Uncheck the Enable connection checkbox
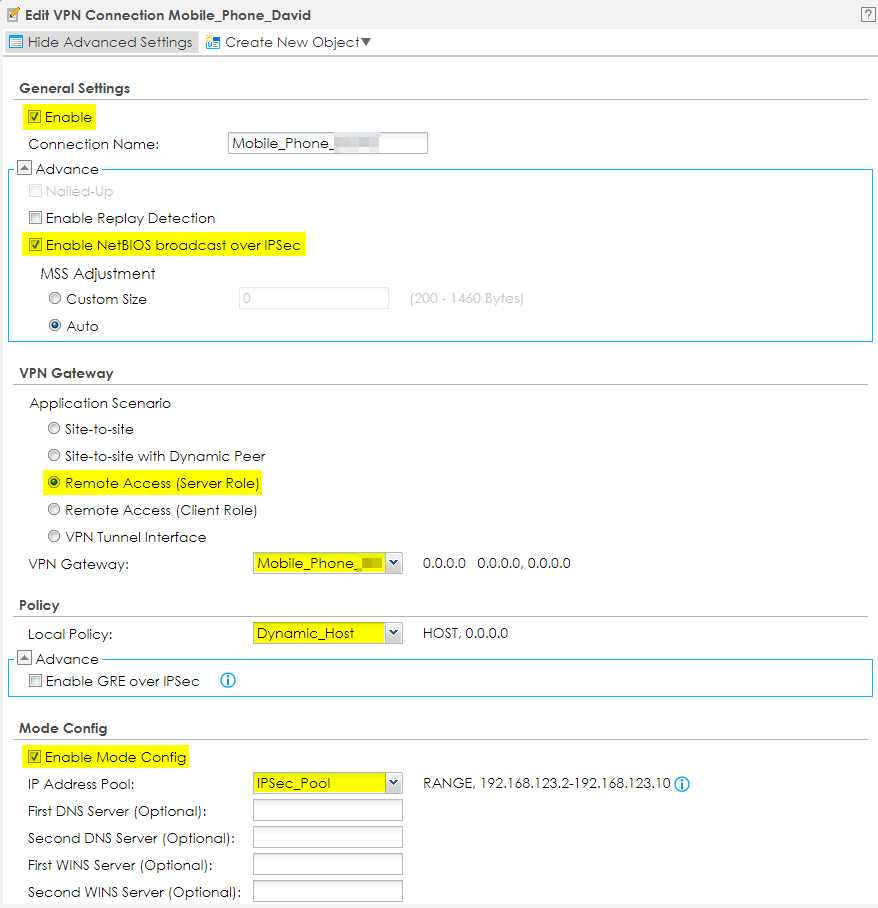 tap(35, 117)
